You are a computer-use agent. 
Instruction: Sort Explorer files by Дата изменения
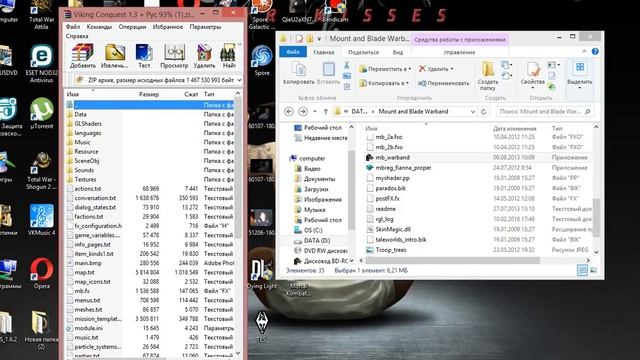(514, 129)
